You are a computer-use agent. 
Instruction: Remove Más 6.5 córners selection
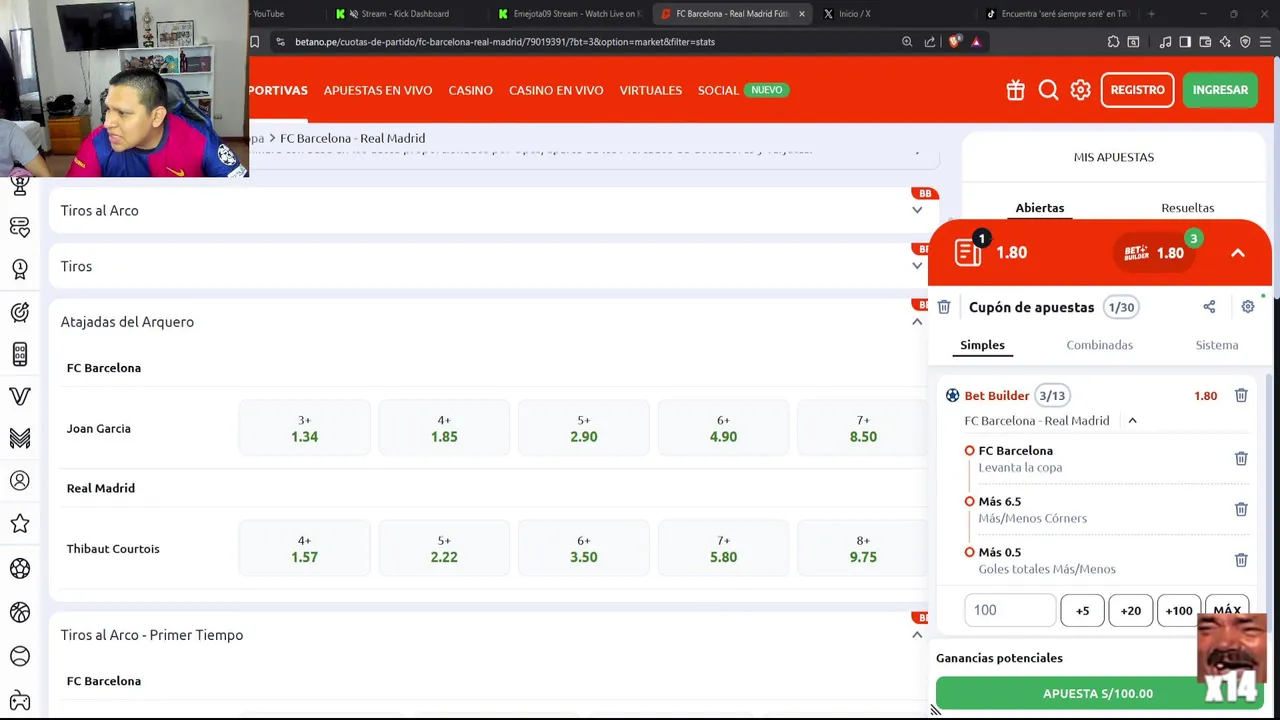pos(1241,509)
